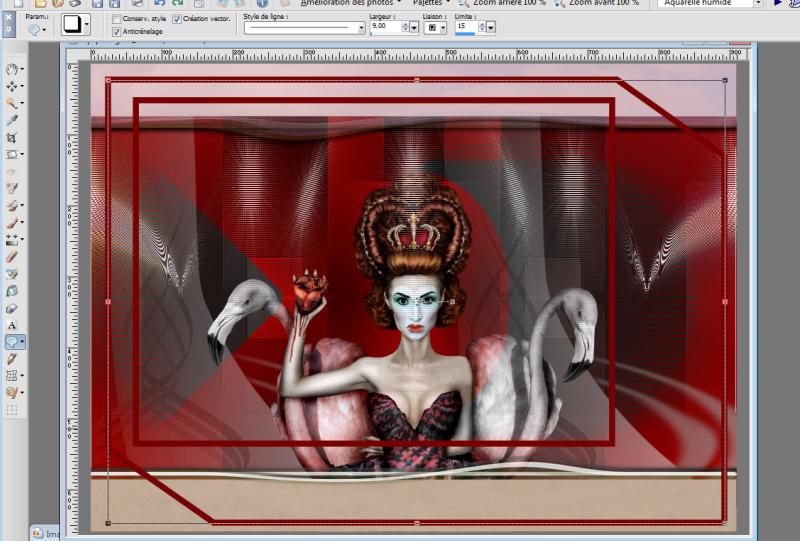Close the tool options palette with X
The image size is (800, 541).
pos(8,17)
